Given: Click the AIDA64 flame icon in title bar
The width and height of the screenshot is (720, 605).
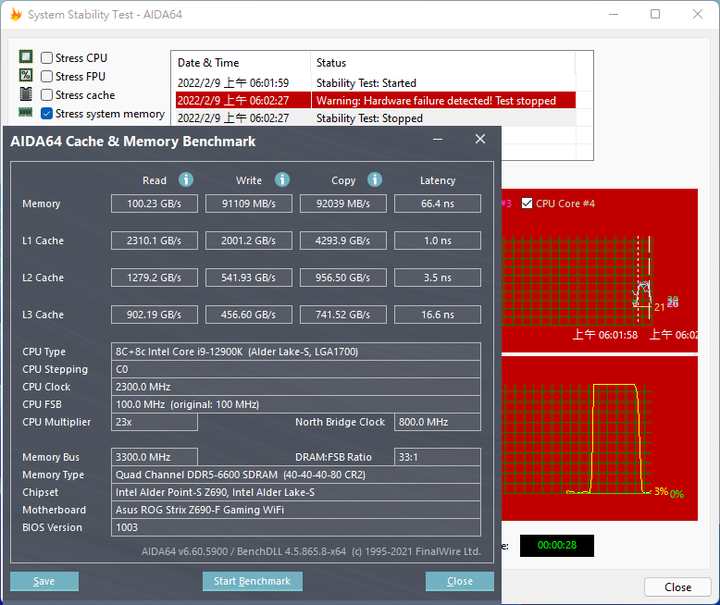Looking at the screenshot, I should tap(16, 14).
